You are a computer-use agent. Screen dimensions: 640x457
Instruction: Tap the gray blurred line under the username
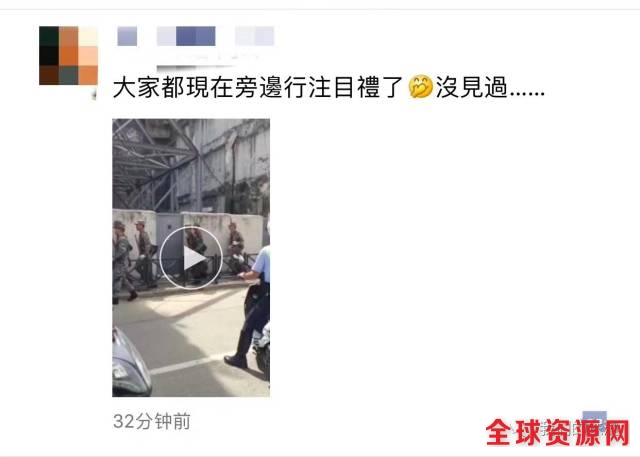(196, 68)
